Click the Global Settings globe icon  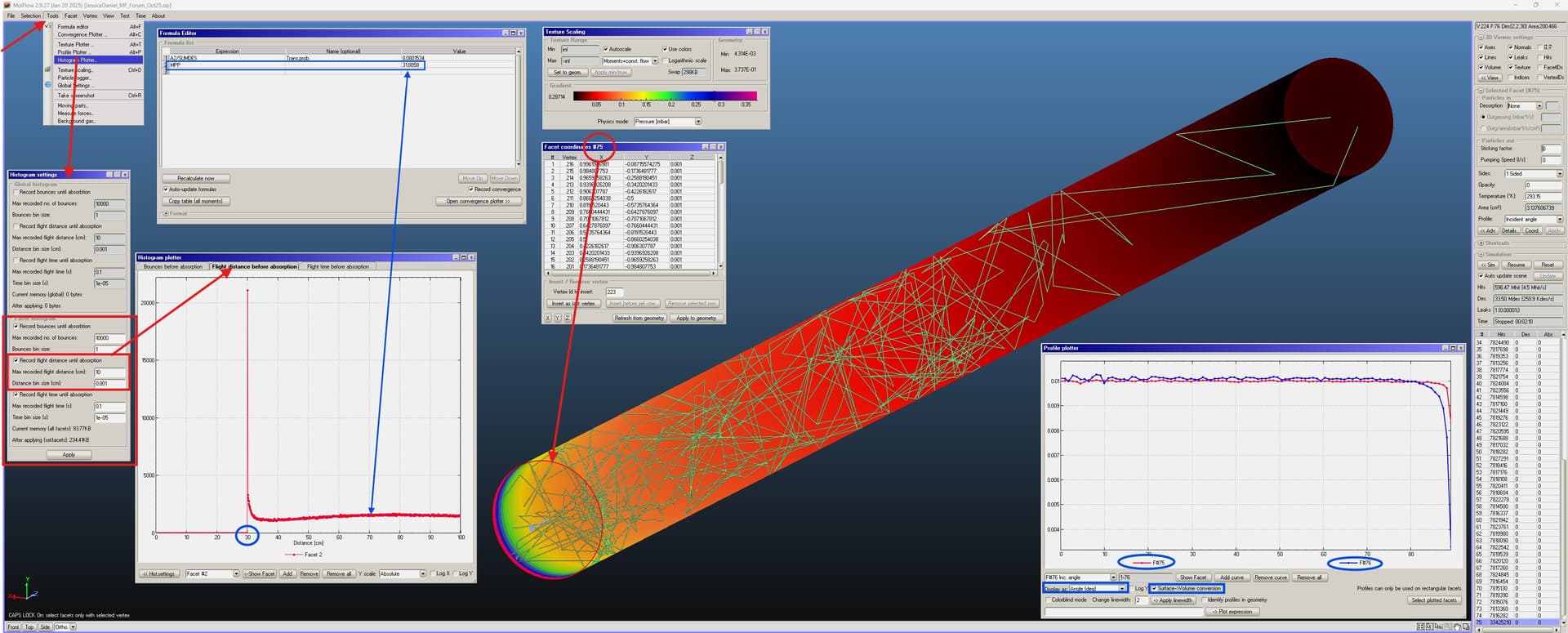48,85
